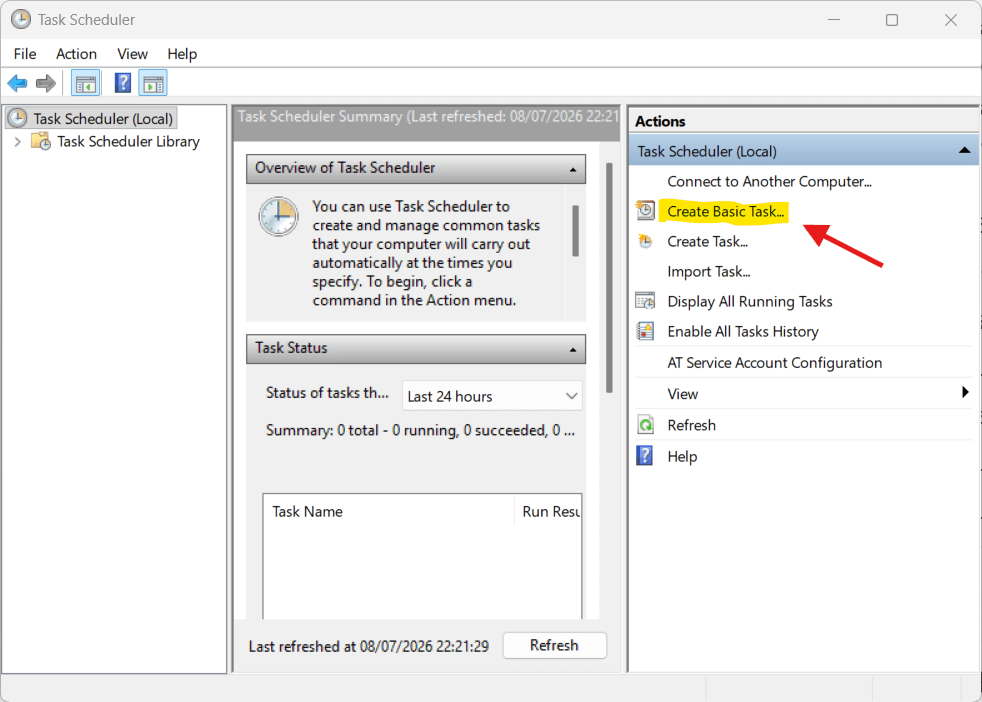
Task: Open AT Service Account Configuration
Action: (775, 363)
